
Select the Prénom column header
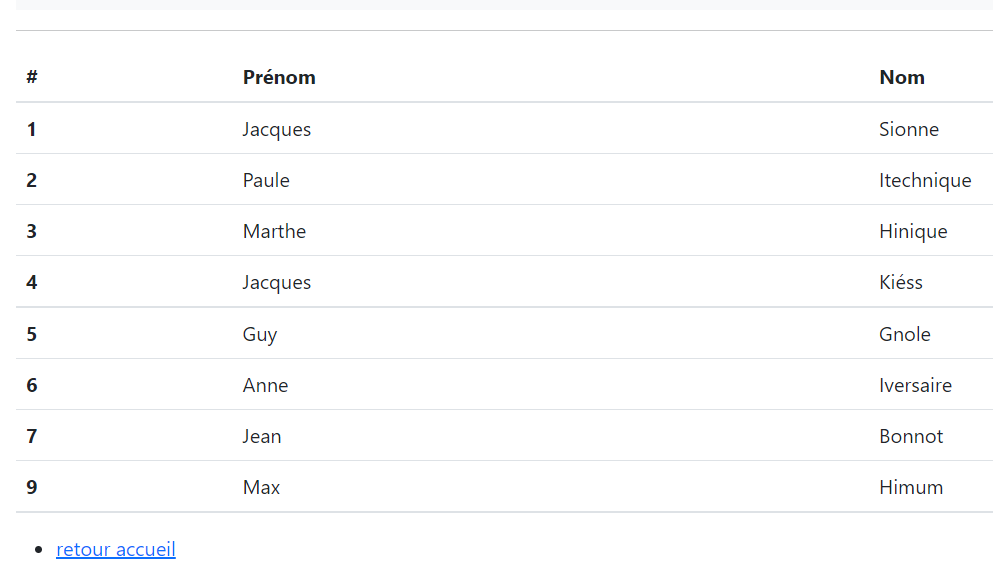coord(279,77)
